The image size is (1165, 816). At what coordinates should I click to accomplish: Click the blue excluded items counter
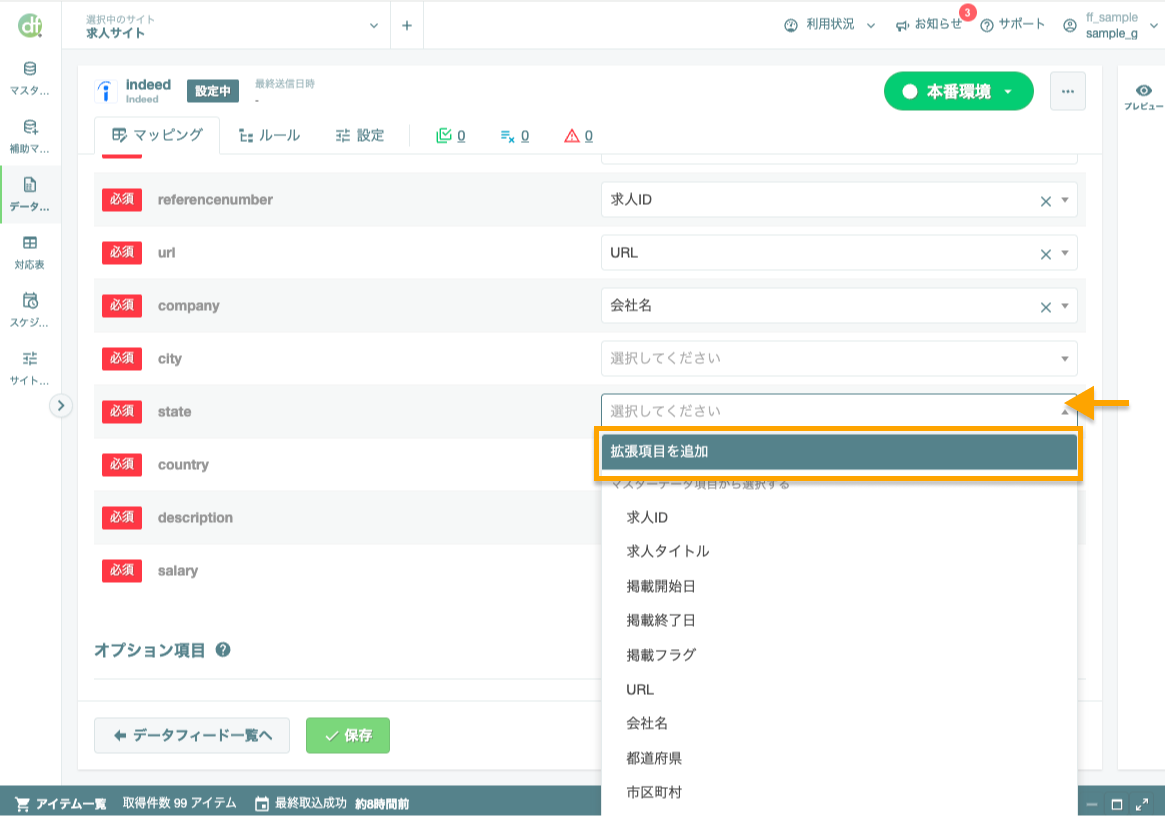click(x=515, y=136)
